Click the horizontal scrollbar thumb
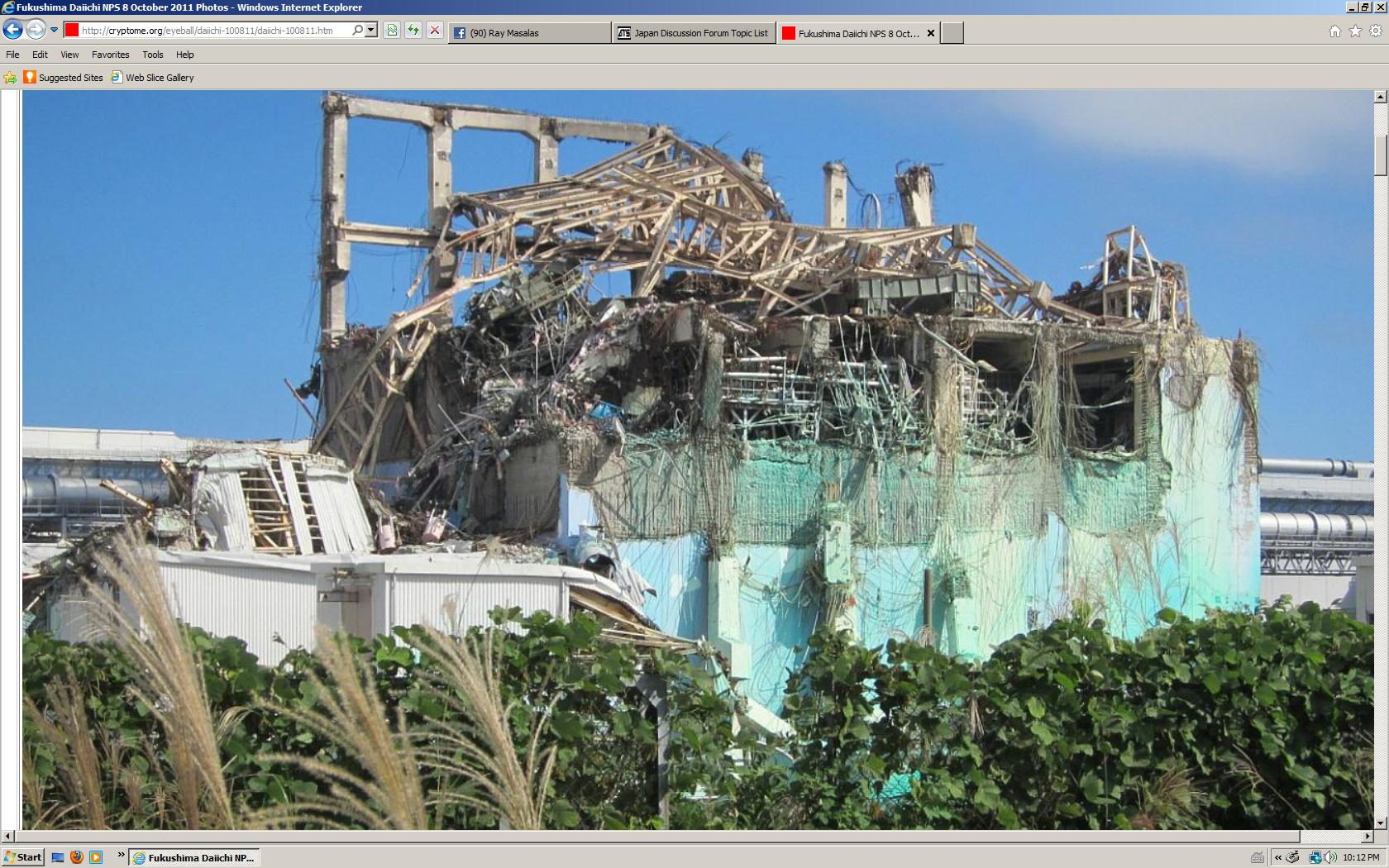Image resolution: width=1389 pixels, height=868 pixels. click(x=657, y=837)
